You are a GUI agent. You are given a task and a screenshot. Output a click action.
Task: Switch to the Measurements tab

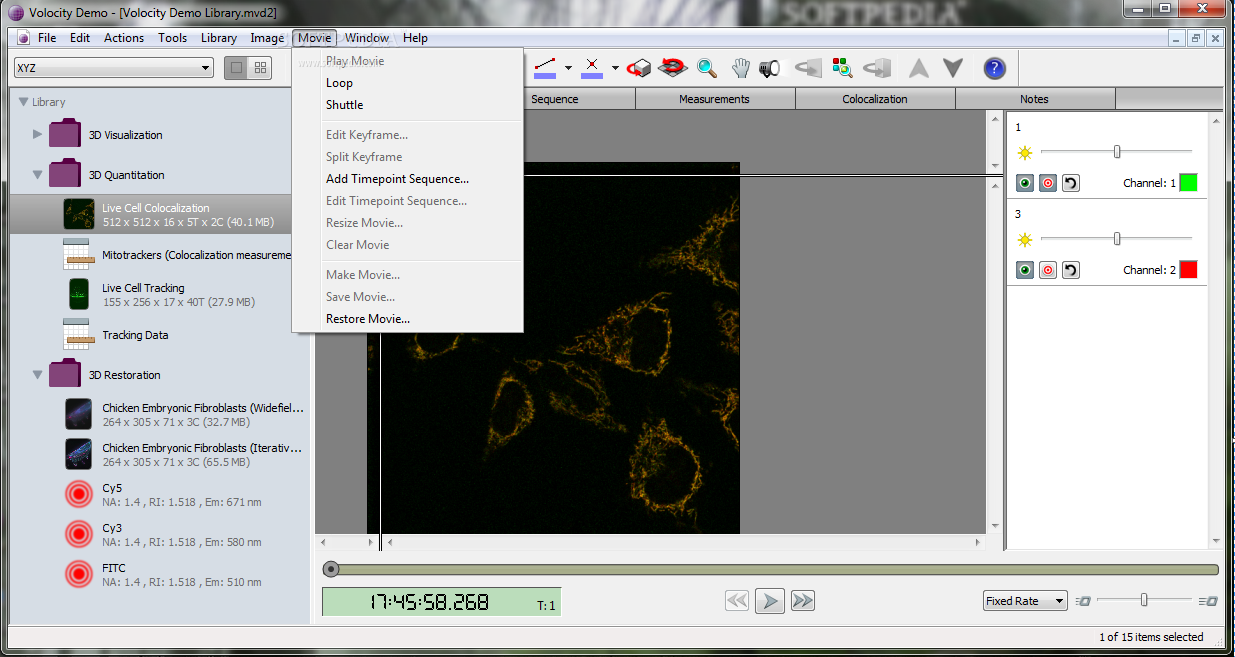[x=715, y=99]
